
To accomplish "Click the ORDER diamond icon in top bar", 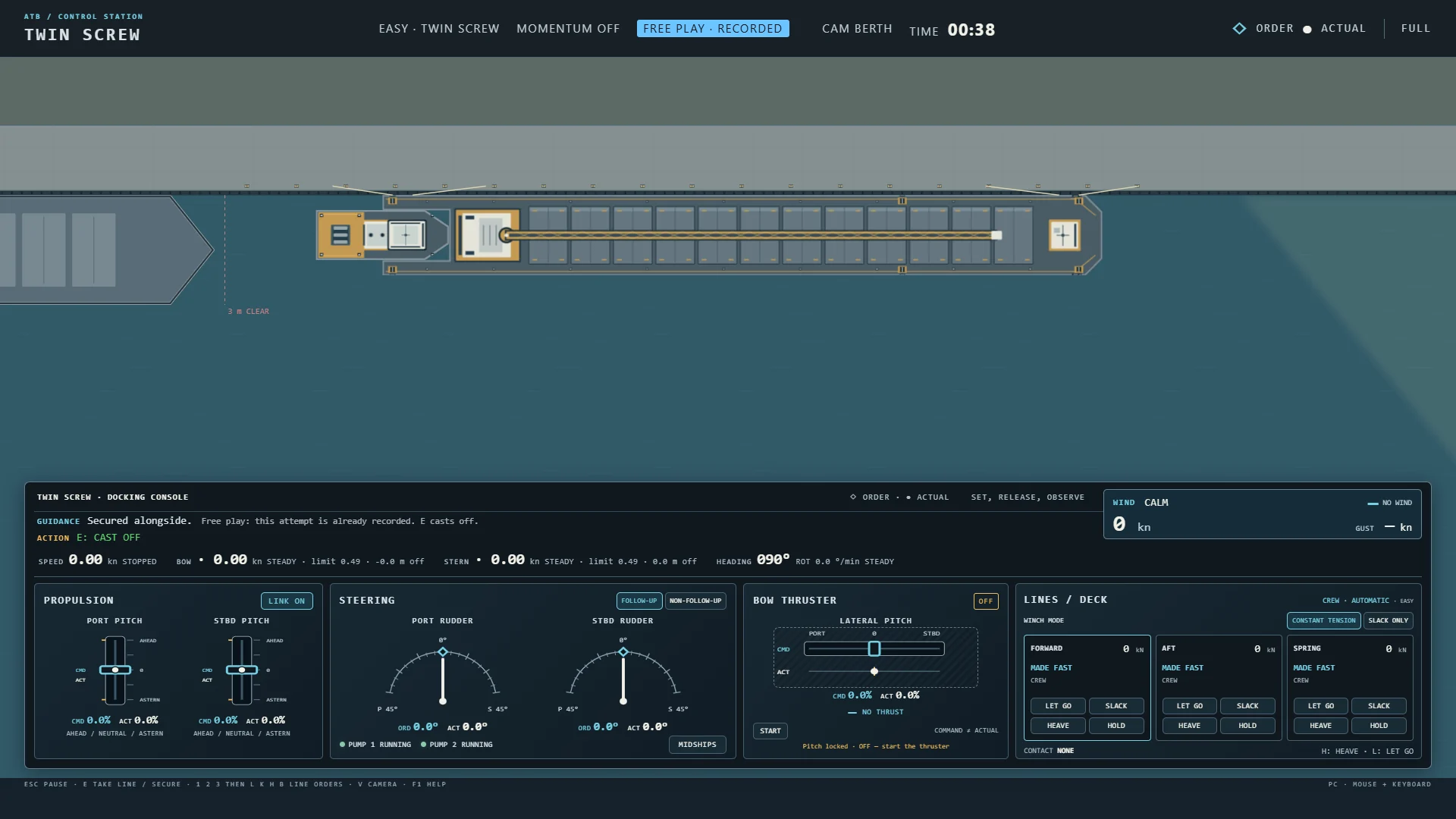I will [1239, 29].
